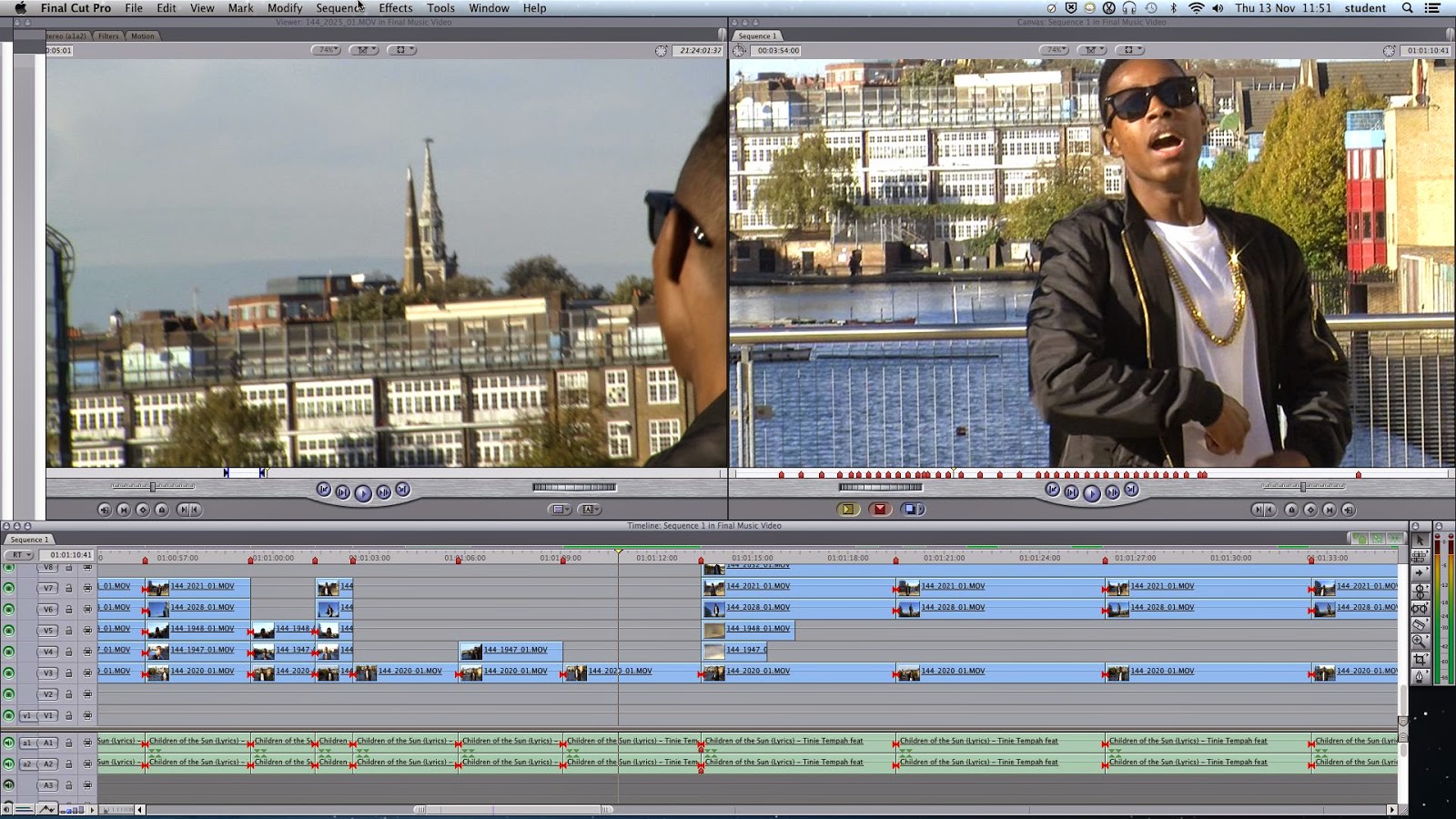Open Generator popup in Viewer

pyautogui.click(x=589, y=510)
